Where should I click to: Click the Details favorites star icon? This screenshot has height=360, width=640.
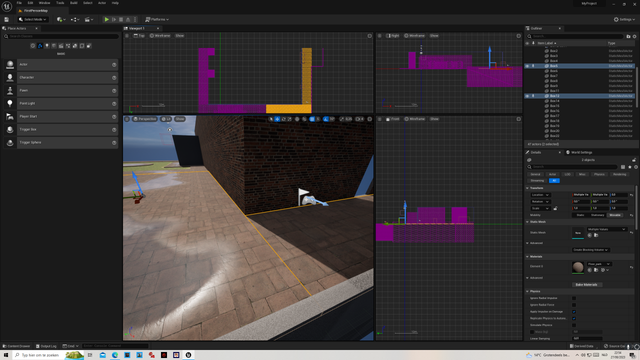point(630,167)
